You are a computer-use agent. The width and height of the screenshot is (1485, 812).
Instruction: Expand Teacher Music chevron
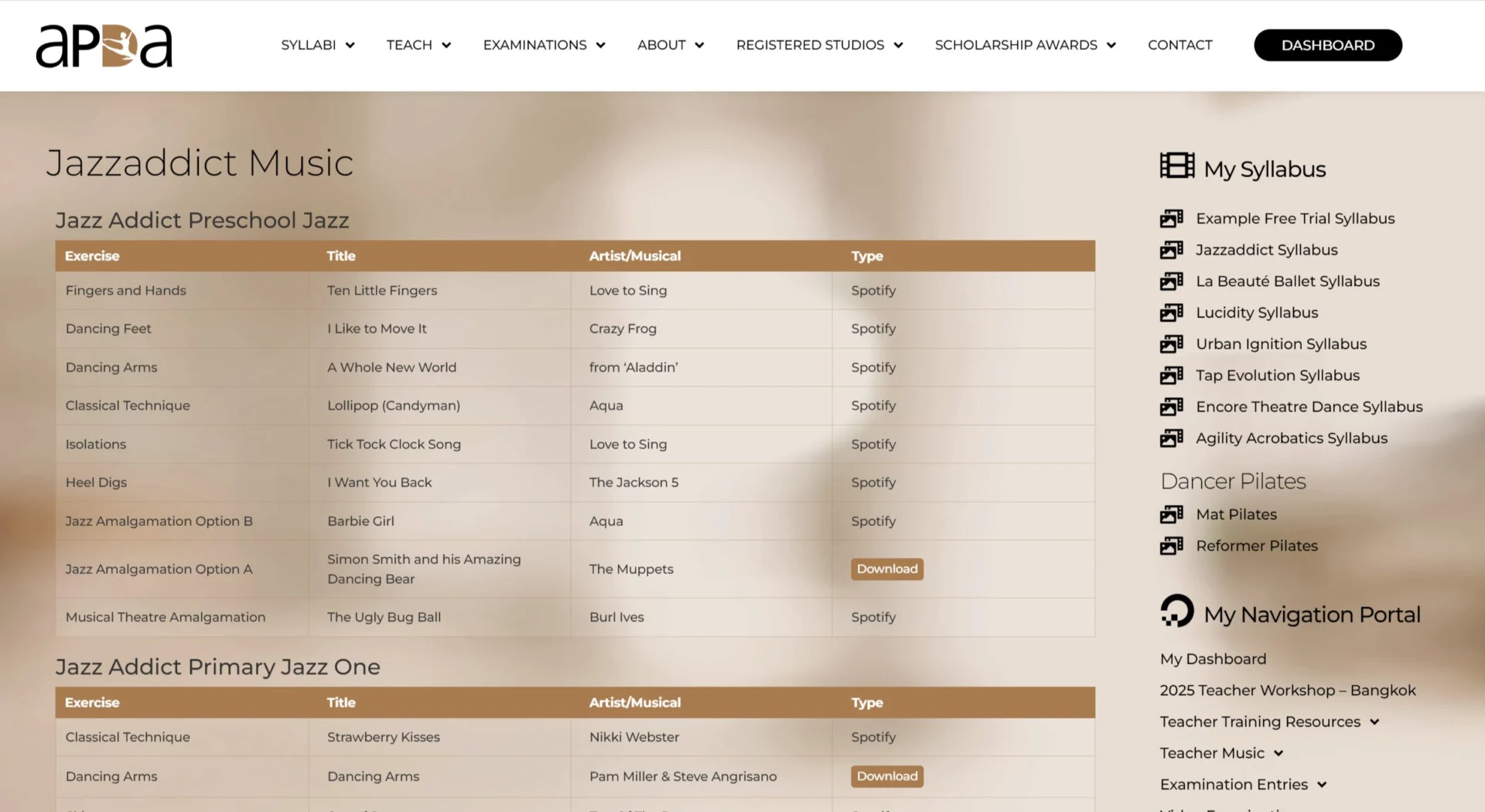click(1278, 753)
